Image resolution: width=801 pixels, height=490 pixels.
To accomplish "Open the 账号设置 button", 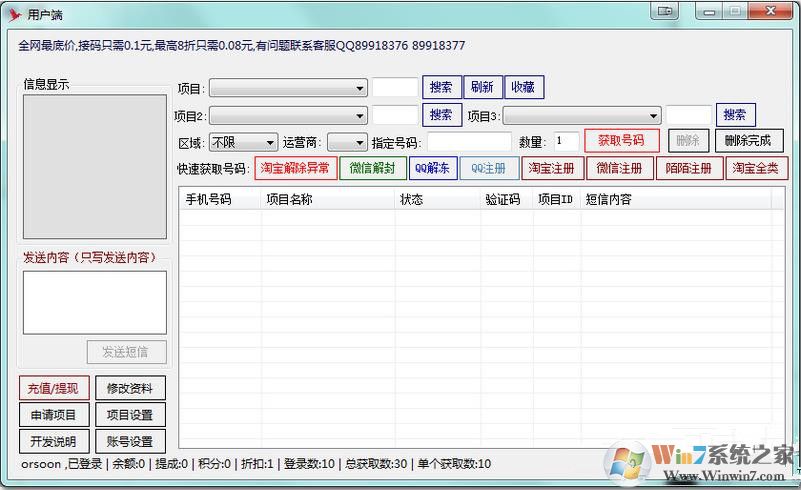I will [x=130, y=441].
